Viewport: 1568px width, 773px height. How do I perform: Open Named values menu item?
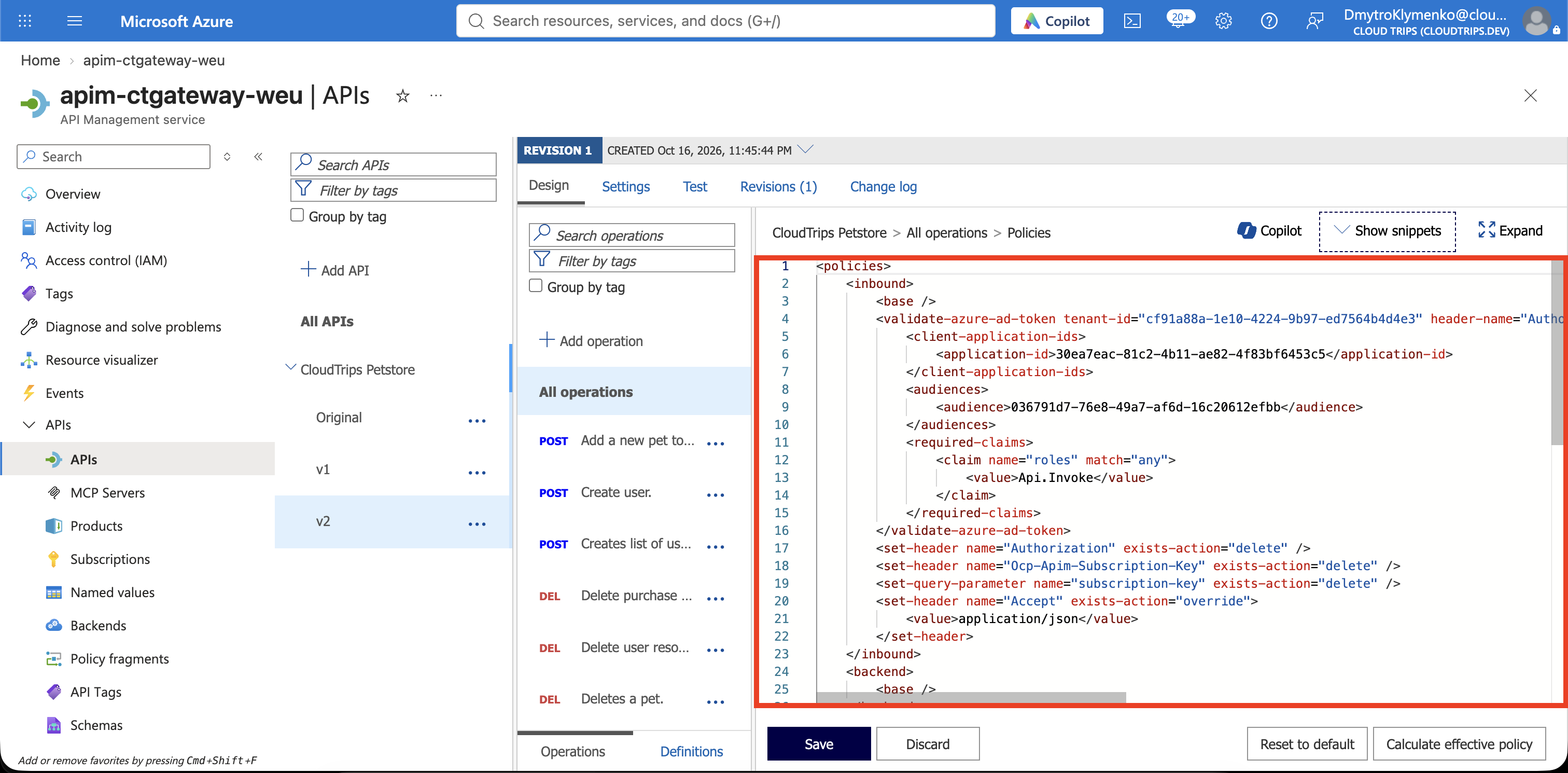coord(113,592)
